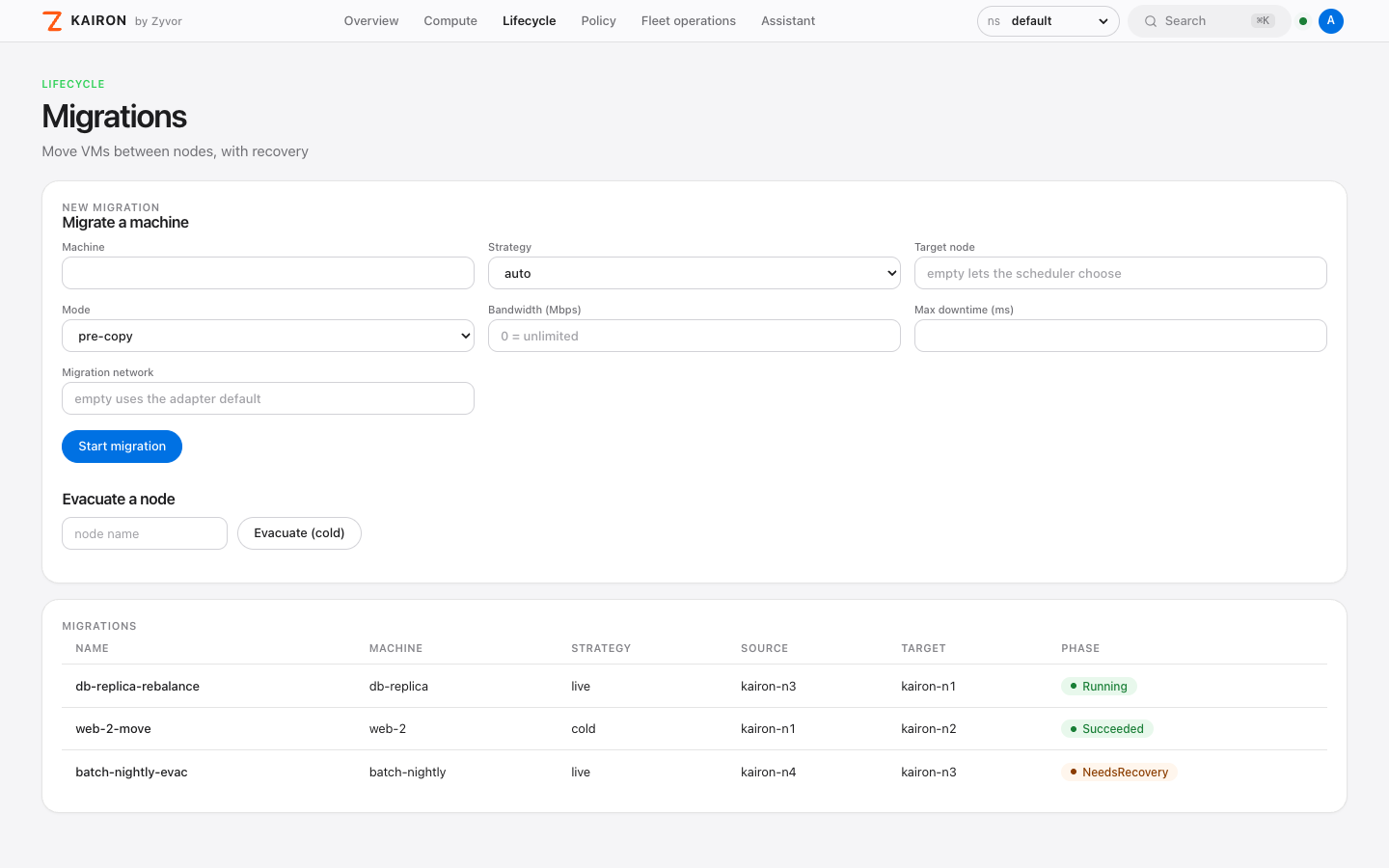Select the Lifecycle tab
Image resolution: width=1389 pixels, height=868 pixels.
click(529, 21)
